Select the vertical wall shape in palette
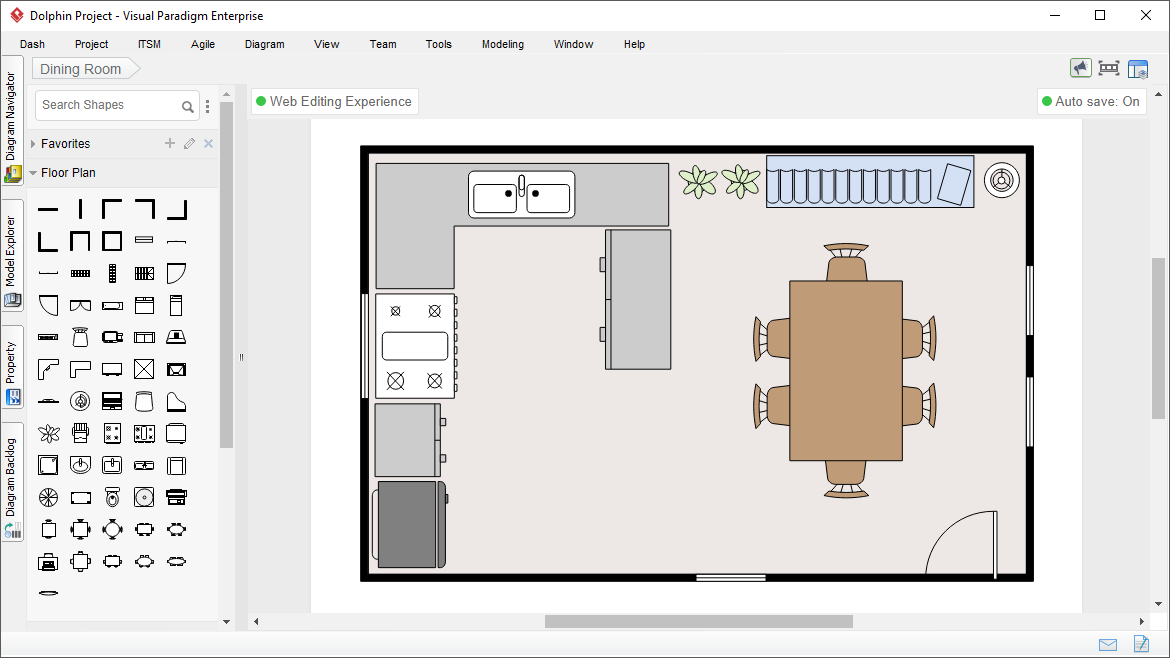 tap(80, 209)
